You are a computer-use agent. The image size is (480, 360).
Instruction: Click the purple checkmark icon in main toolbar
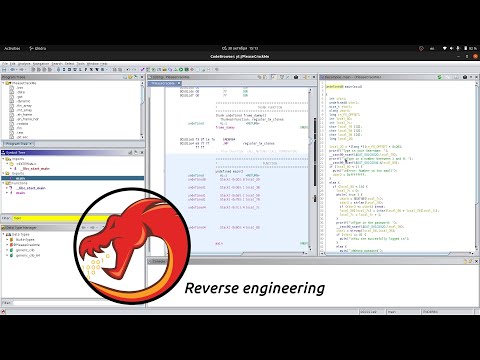click(x=142, y=69)
